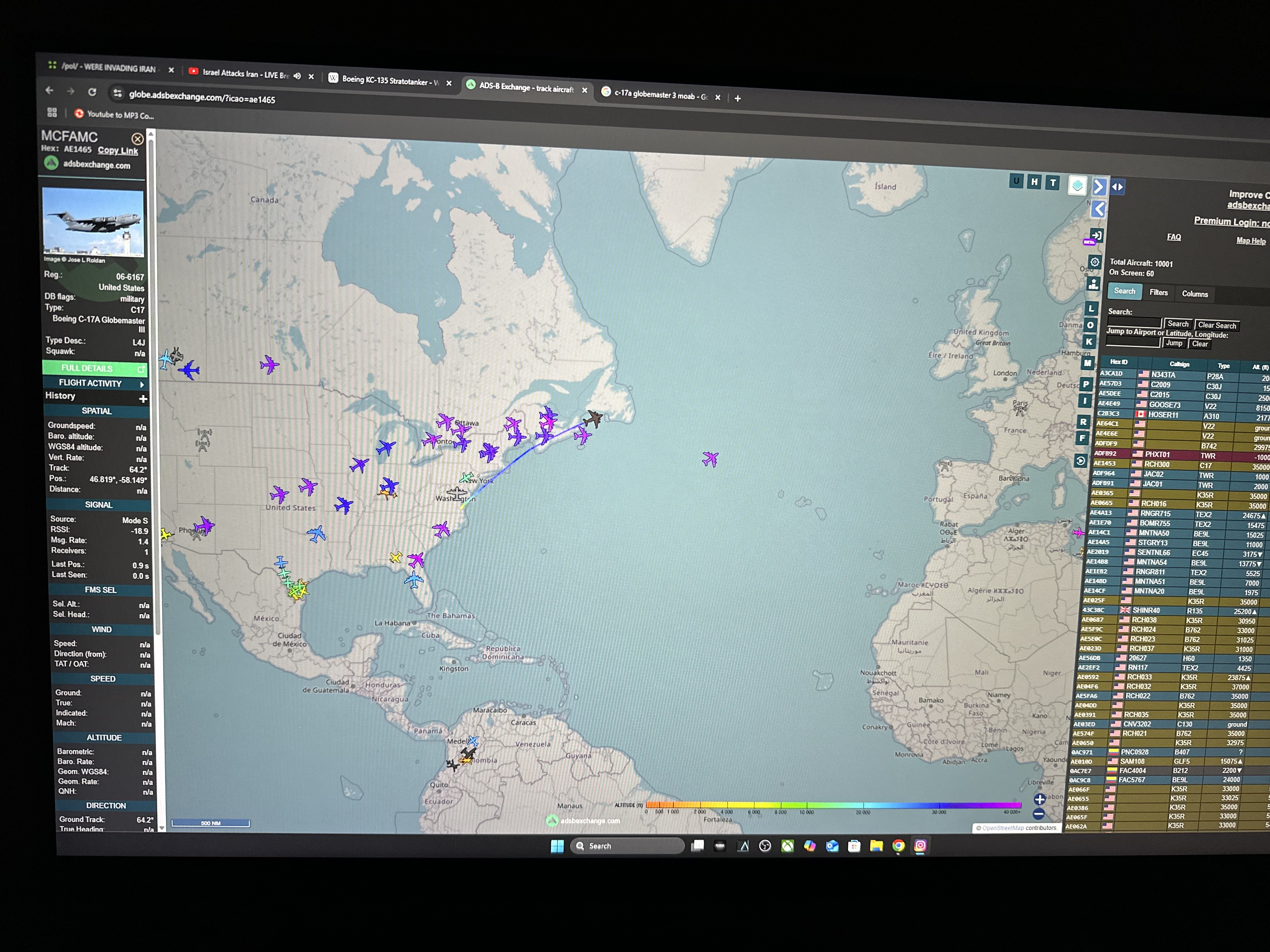Open Chrome from the taskbar
This screenshot has width=1270, height=952.
(899, 845)
